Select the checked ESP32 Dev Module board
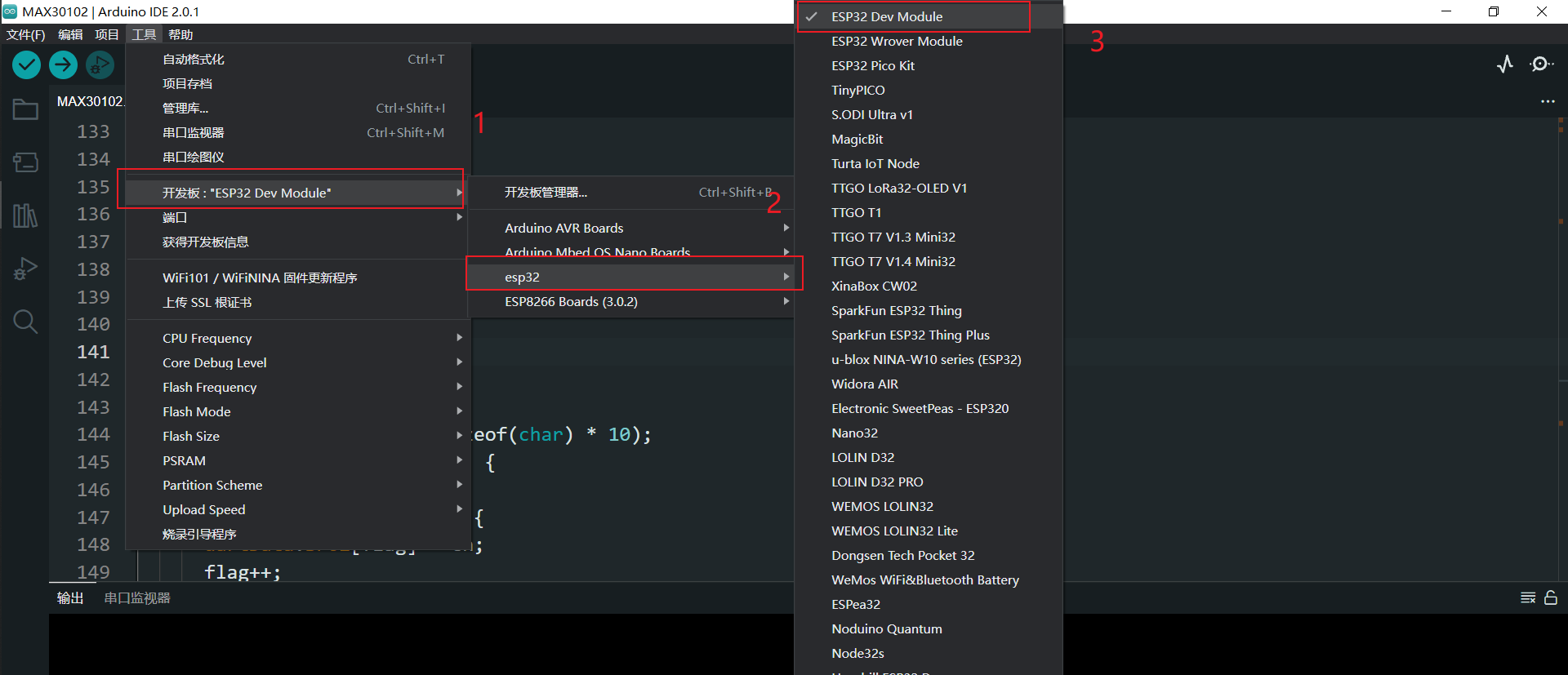This screenshot has width=1568, height=675. click(x=929, y=16)
